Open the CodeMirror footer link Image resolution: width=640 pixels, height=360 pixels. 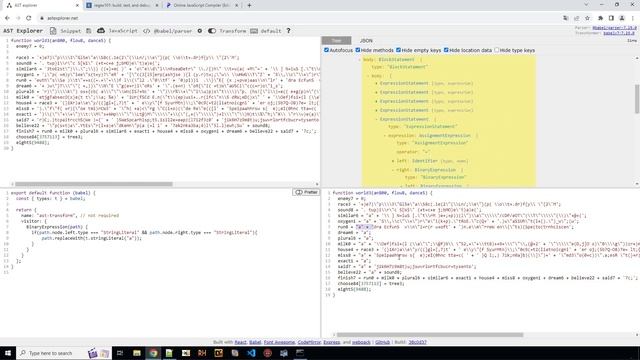pos(309,342)
